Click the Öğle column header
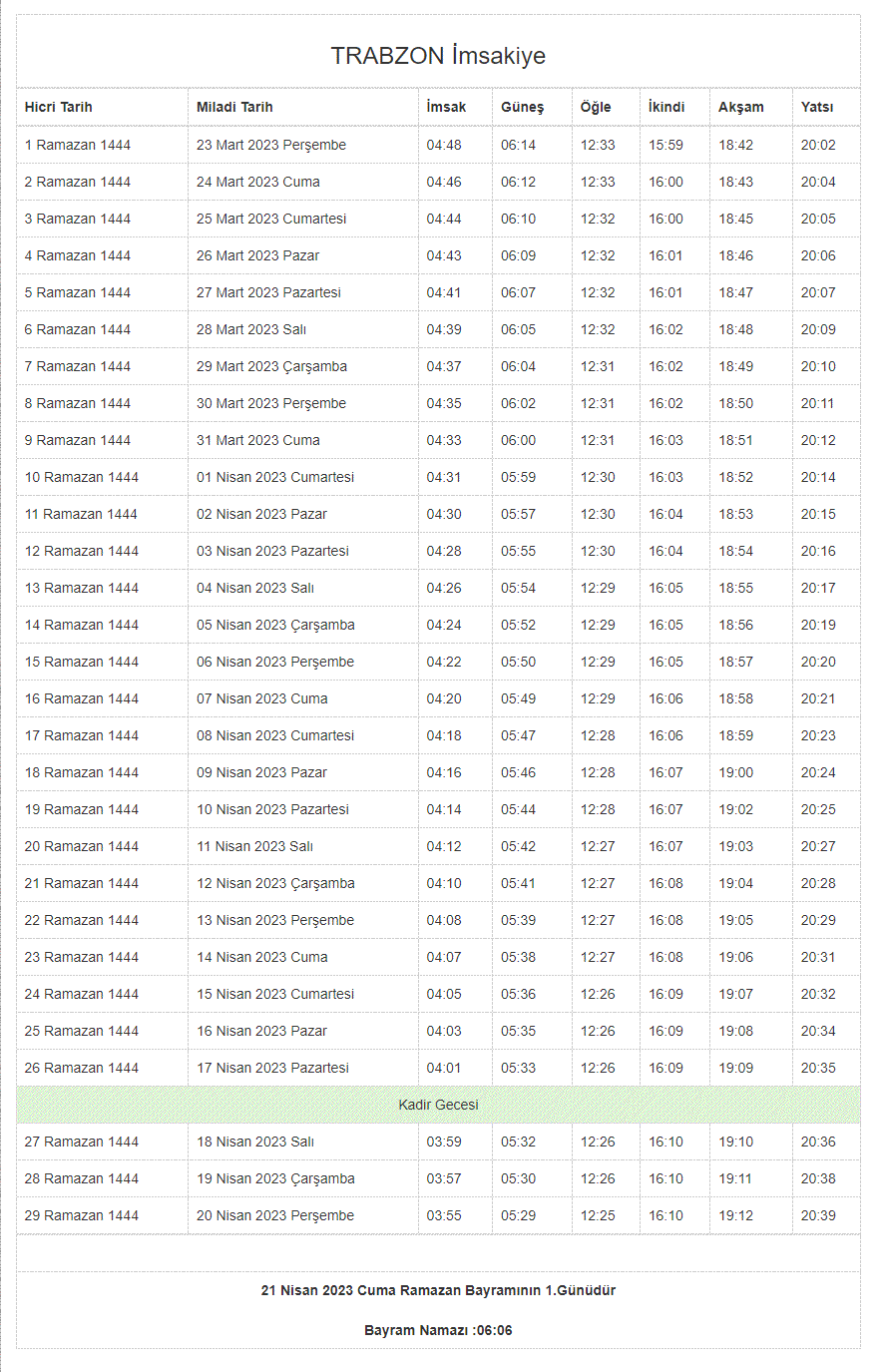882x1372 pixels. click(x=596, y=107)
